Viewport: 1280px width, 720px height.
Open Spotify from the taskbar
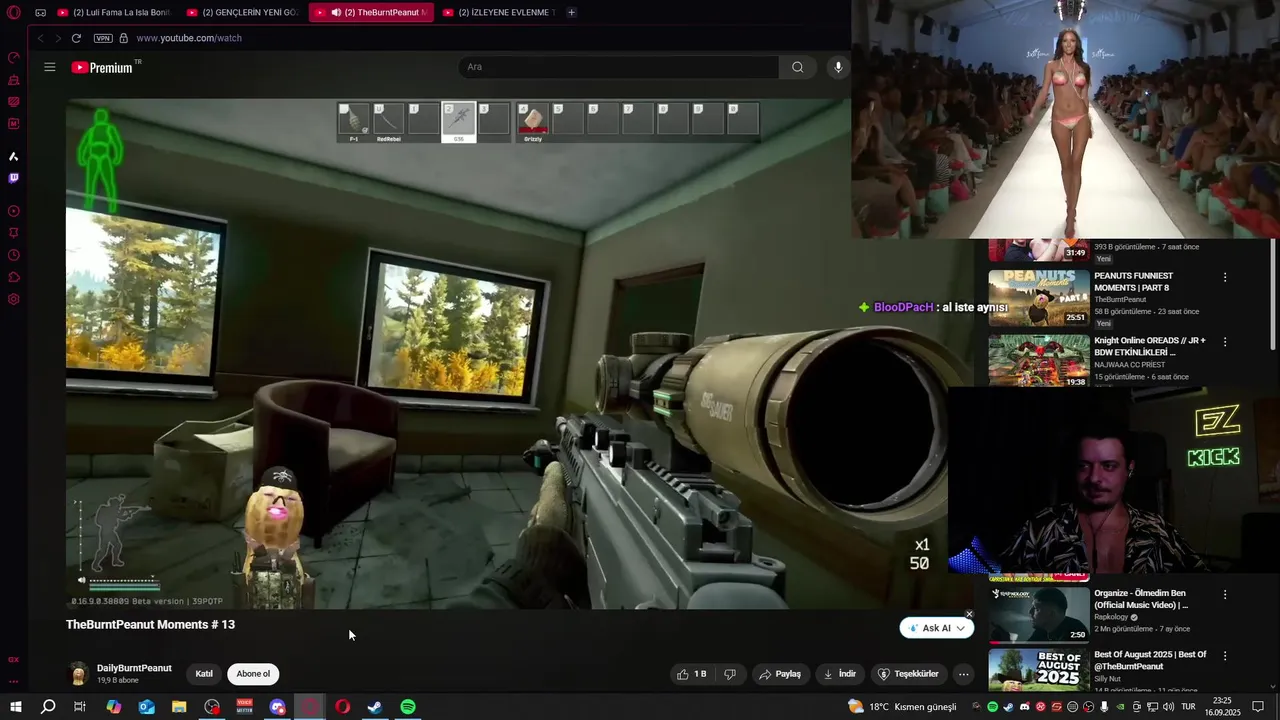(x=408, y=707)
